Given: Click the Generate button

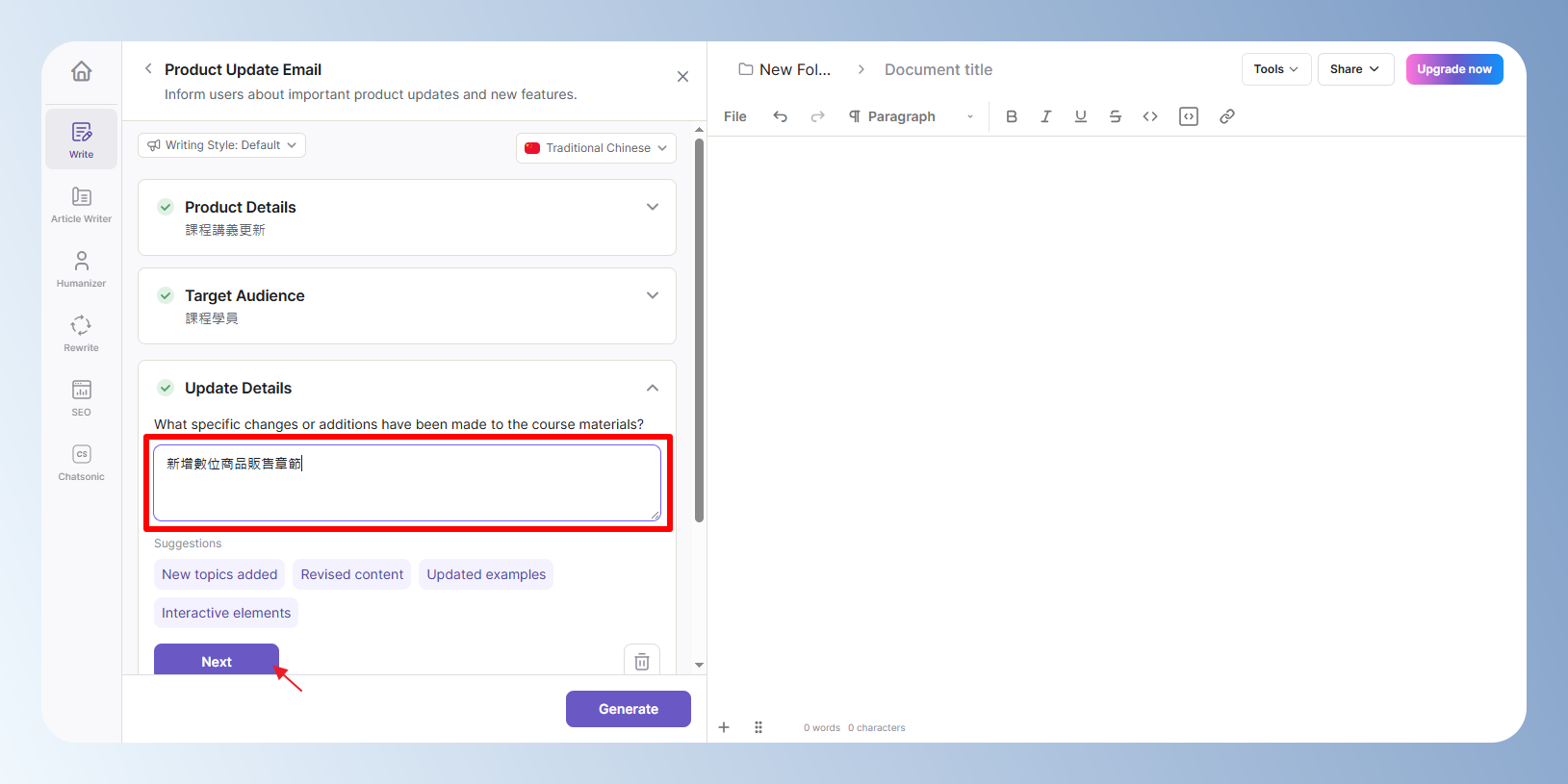Looking at the screenshot, I should [629, 709].
